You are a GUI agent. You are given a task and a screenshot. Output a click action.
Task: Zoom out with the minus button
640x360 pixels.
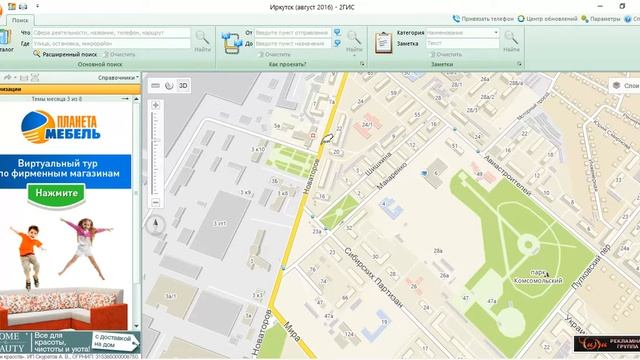coord(156,202)
